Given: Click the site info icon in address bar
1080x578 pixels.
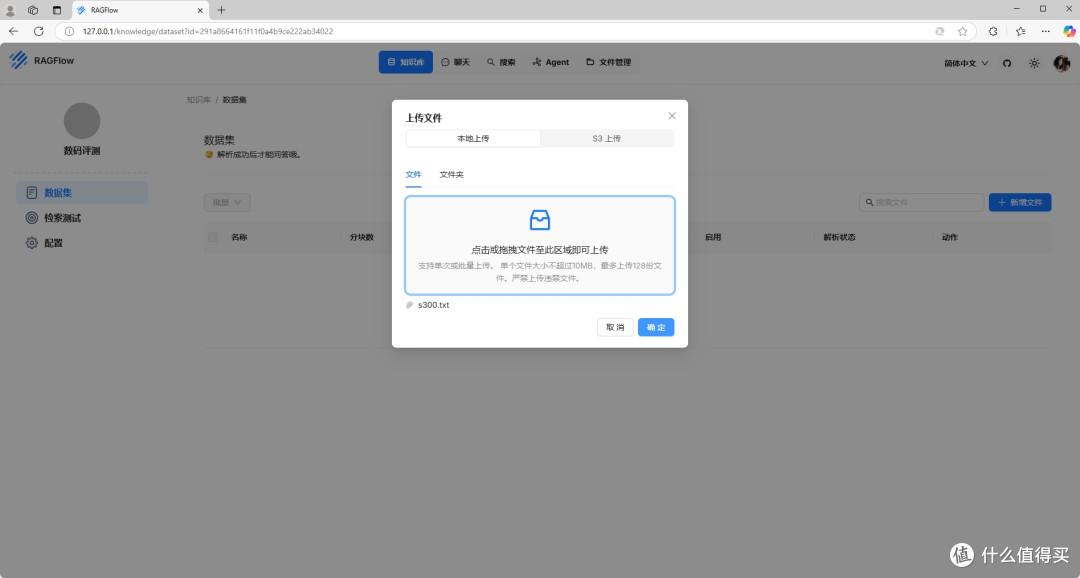Looking at the screenshot, I should tap(69, 31).
